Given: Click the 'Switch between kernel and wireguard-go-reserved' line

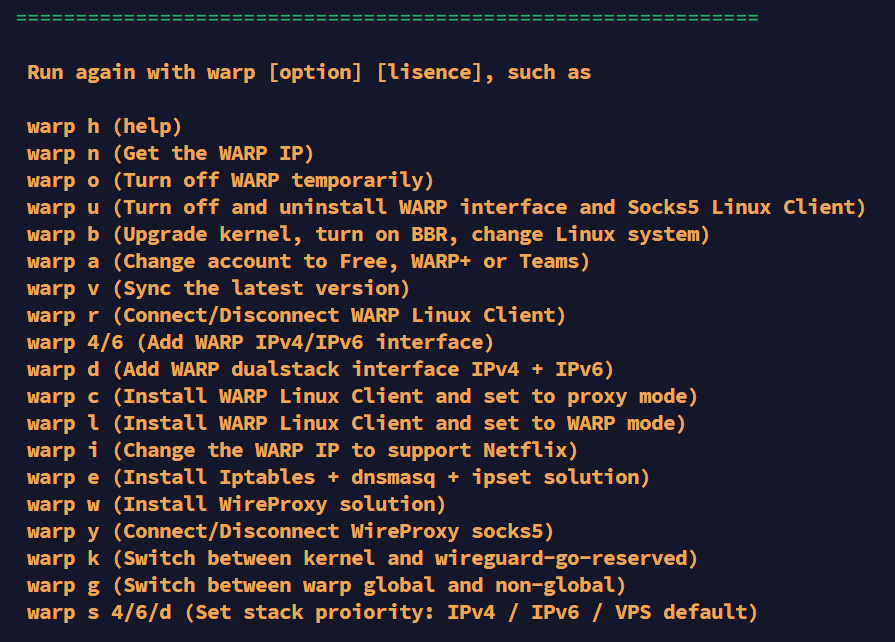Looking at the screenshot, I should 362,558.
